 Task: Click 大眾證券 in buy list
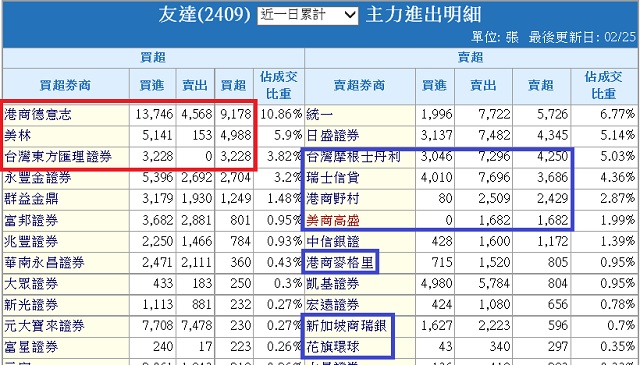(31, 284)
